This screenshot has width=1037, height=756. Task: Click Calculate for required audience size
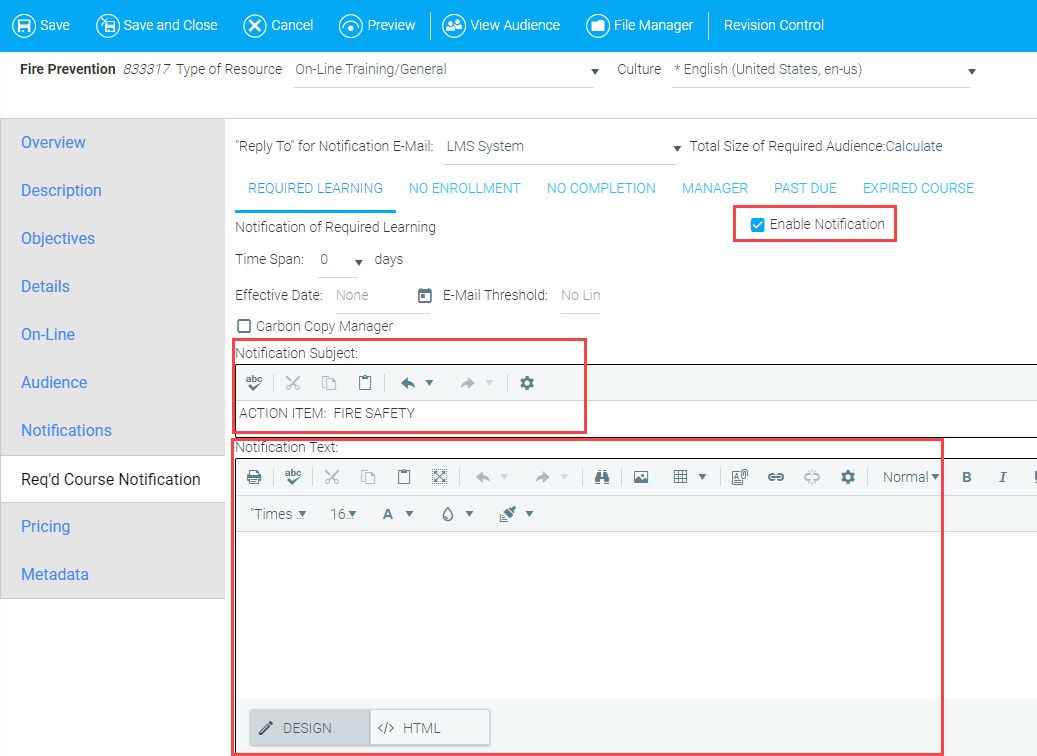(x=914, y=146)
